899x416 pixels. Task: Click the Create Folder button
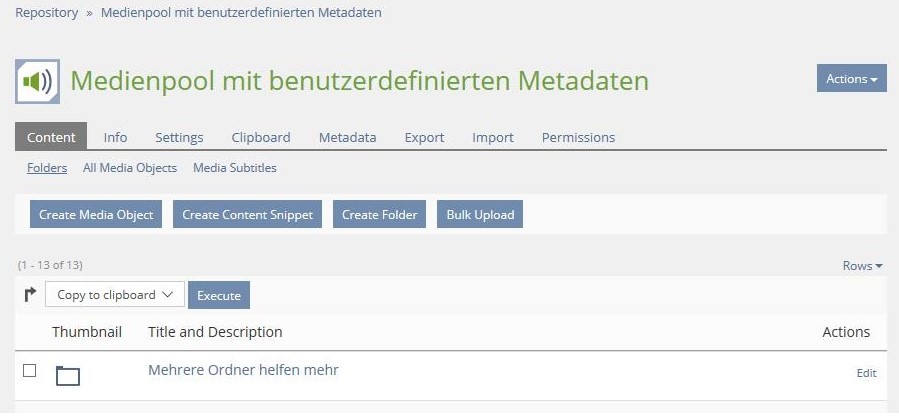pyautogui.click(x=380, y=214)
